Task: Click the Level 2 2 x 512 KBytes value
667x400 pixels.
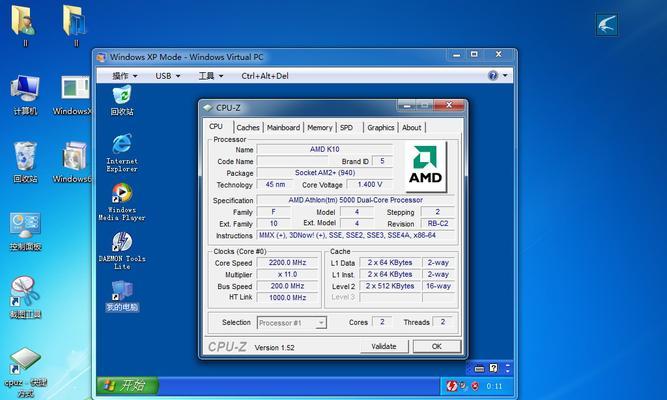Action: click(x=390, y=286)
